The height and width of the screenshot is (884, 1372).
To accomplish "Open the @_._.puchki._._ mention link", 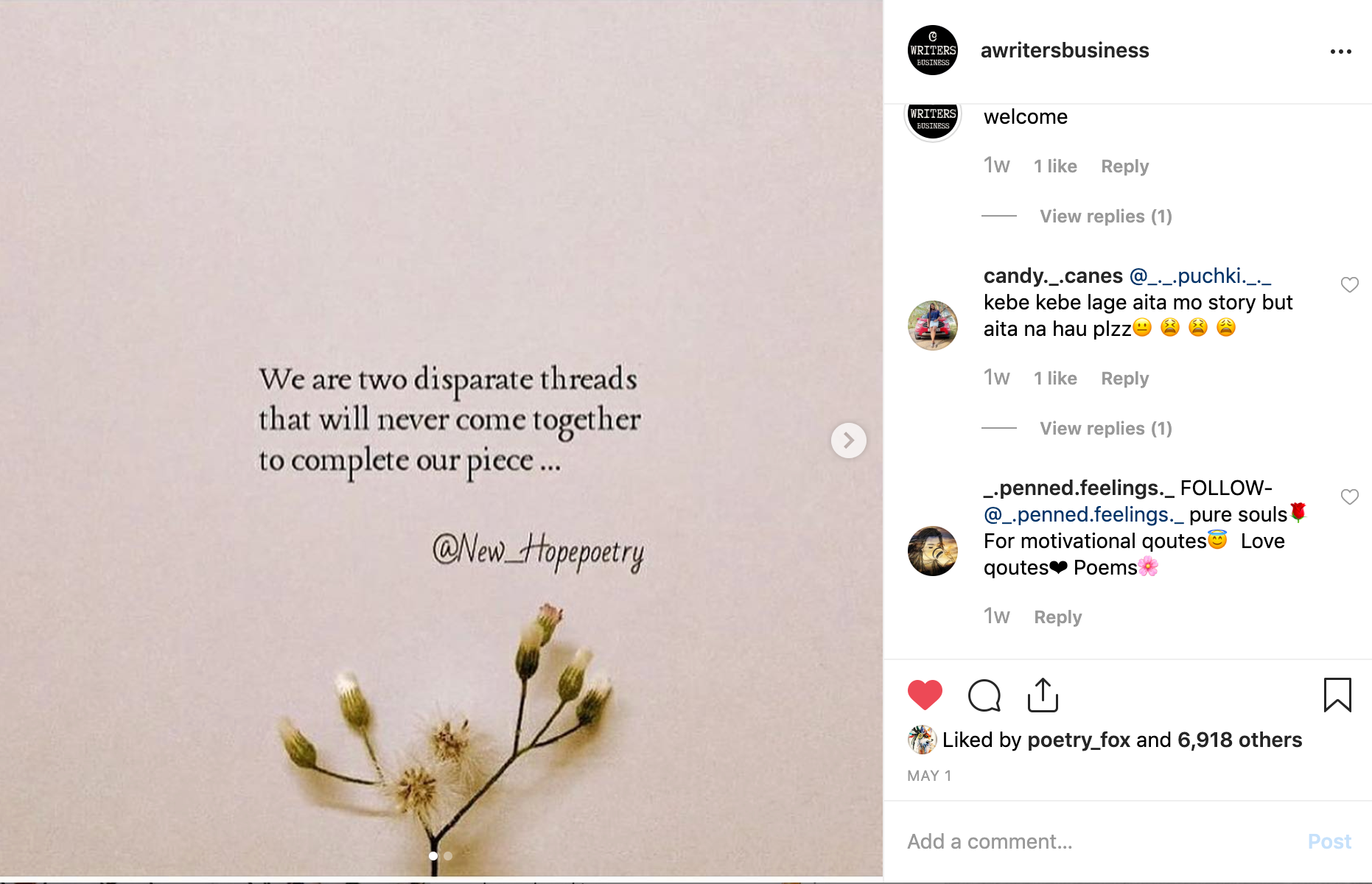I will (1200, 276).
